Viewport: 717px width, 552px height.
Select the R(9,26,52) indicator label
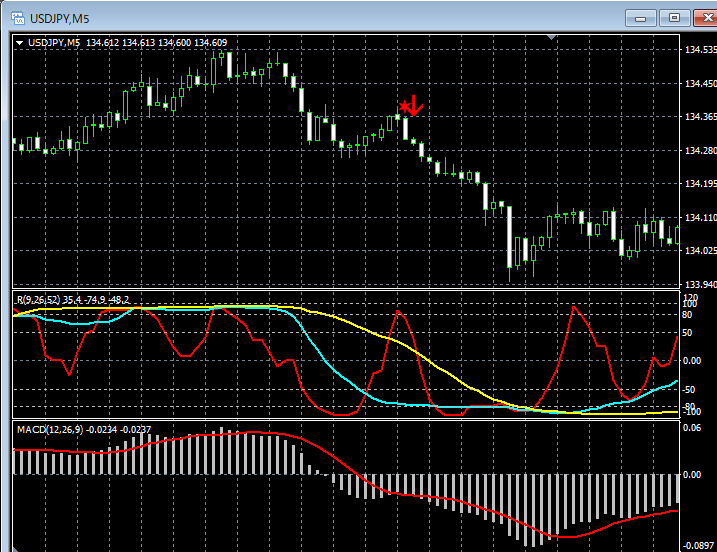(73, 300)
